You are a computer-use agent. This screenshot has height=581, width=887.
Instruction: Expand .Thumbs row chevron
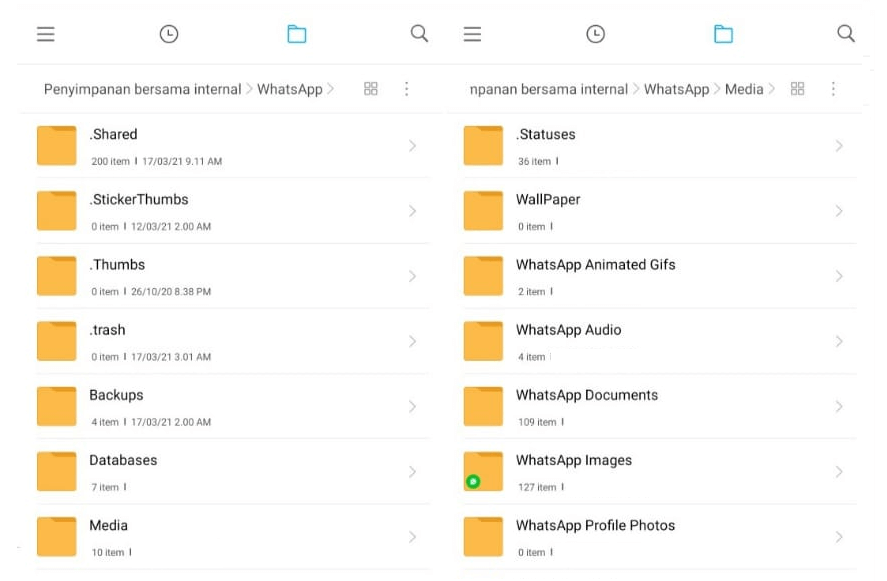click(412, 276)
